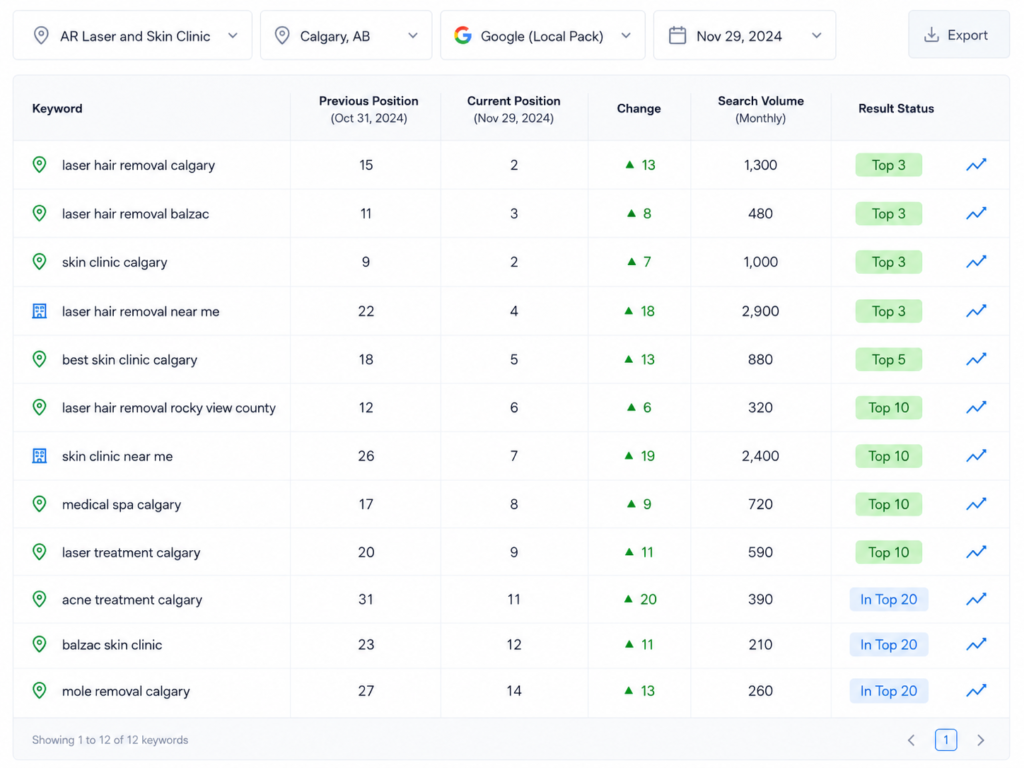
Task: Click the Export button
Action: (958, 35)
